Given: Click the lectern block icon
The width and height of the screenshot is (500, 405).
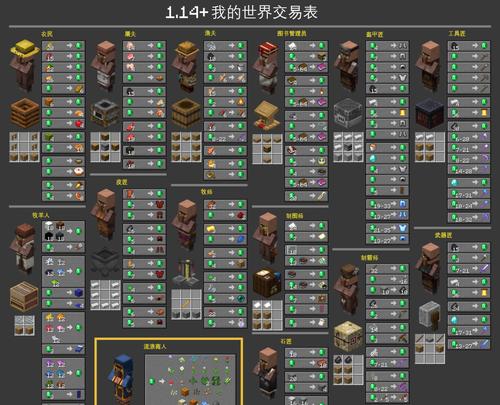Looking at the screenshot, I should 267,115.
